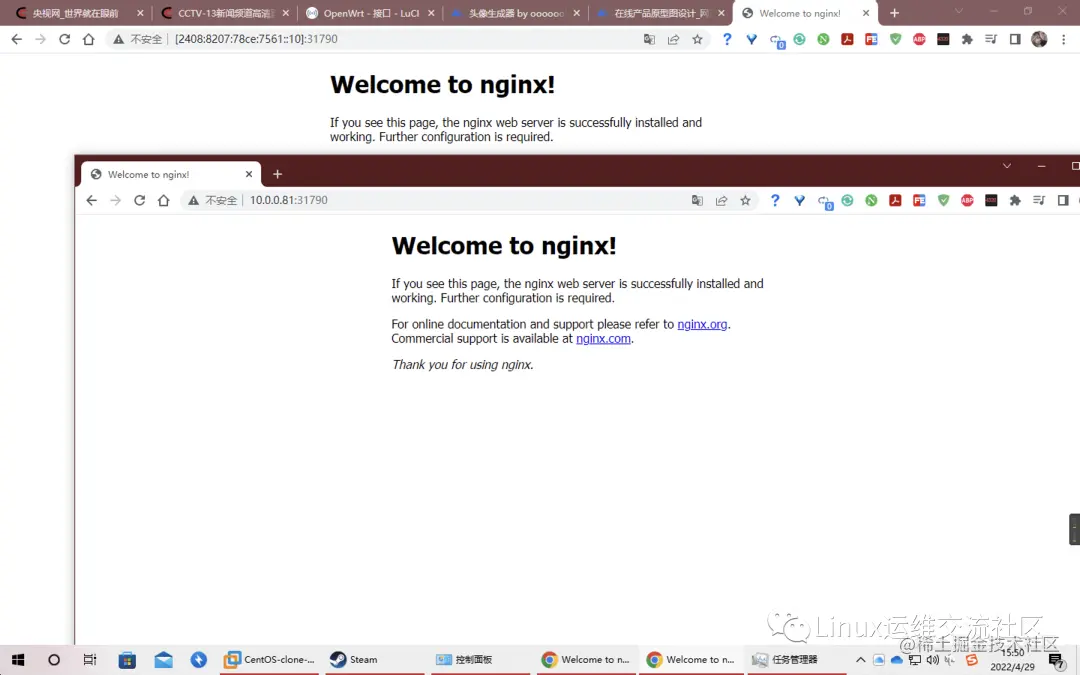Viewport: 1080px width, 675px height.
Task: Open the blue question mark extension in the back window
Action: click(x=727, y=39)
